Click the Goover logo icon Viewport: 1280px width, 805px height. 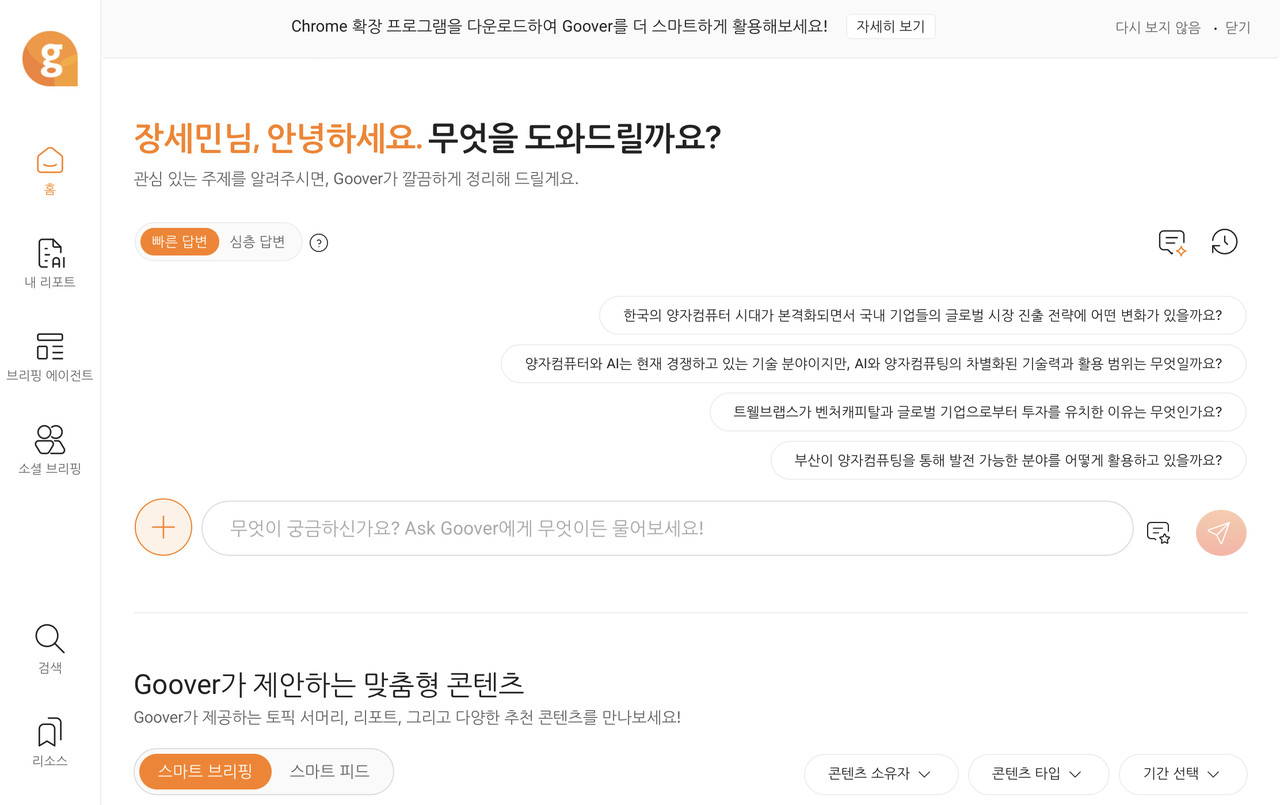pos(50,58)
